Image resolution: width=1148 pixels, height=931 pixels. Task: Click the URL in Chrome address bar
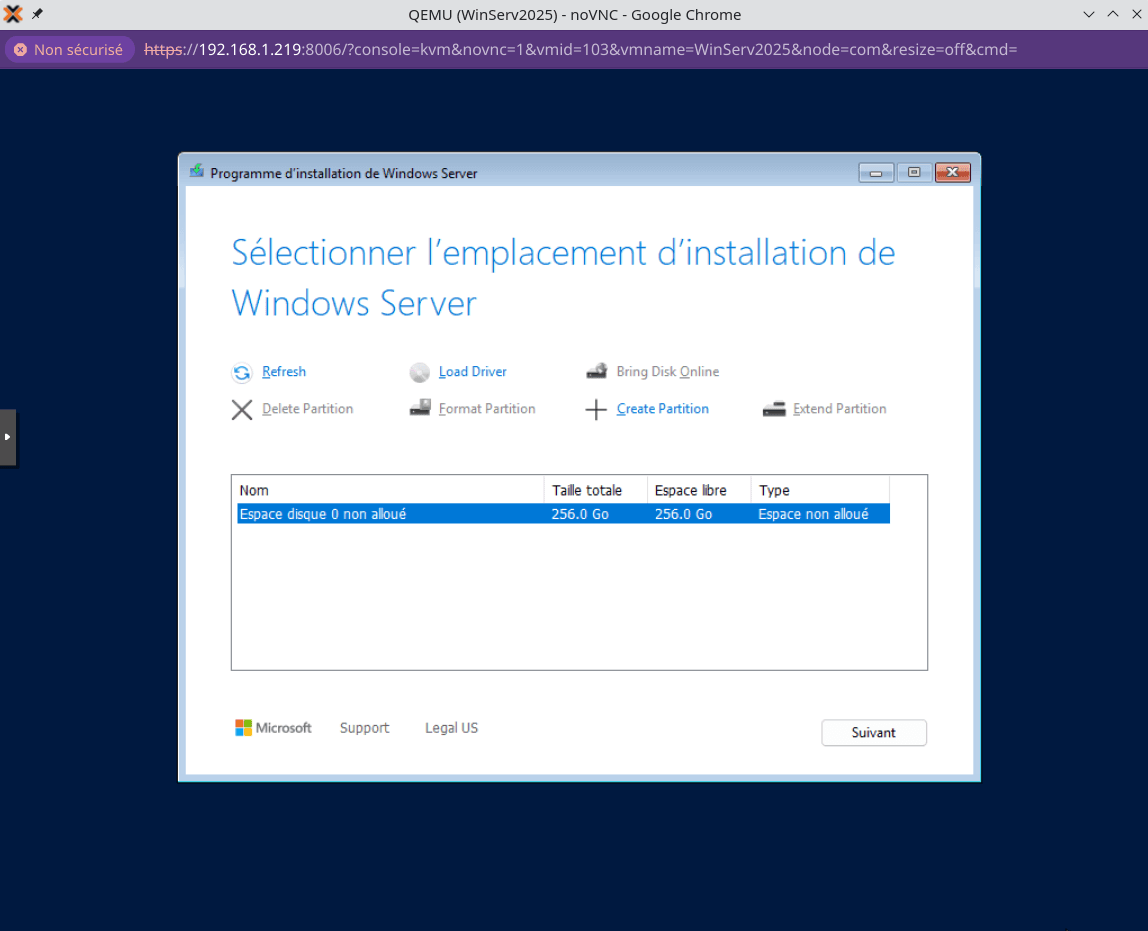[581, 50]
